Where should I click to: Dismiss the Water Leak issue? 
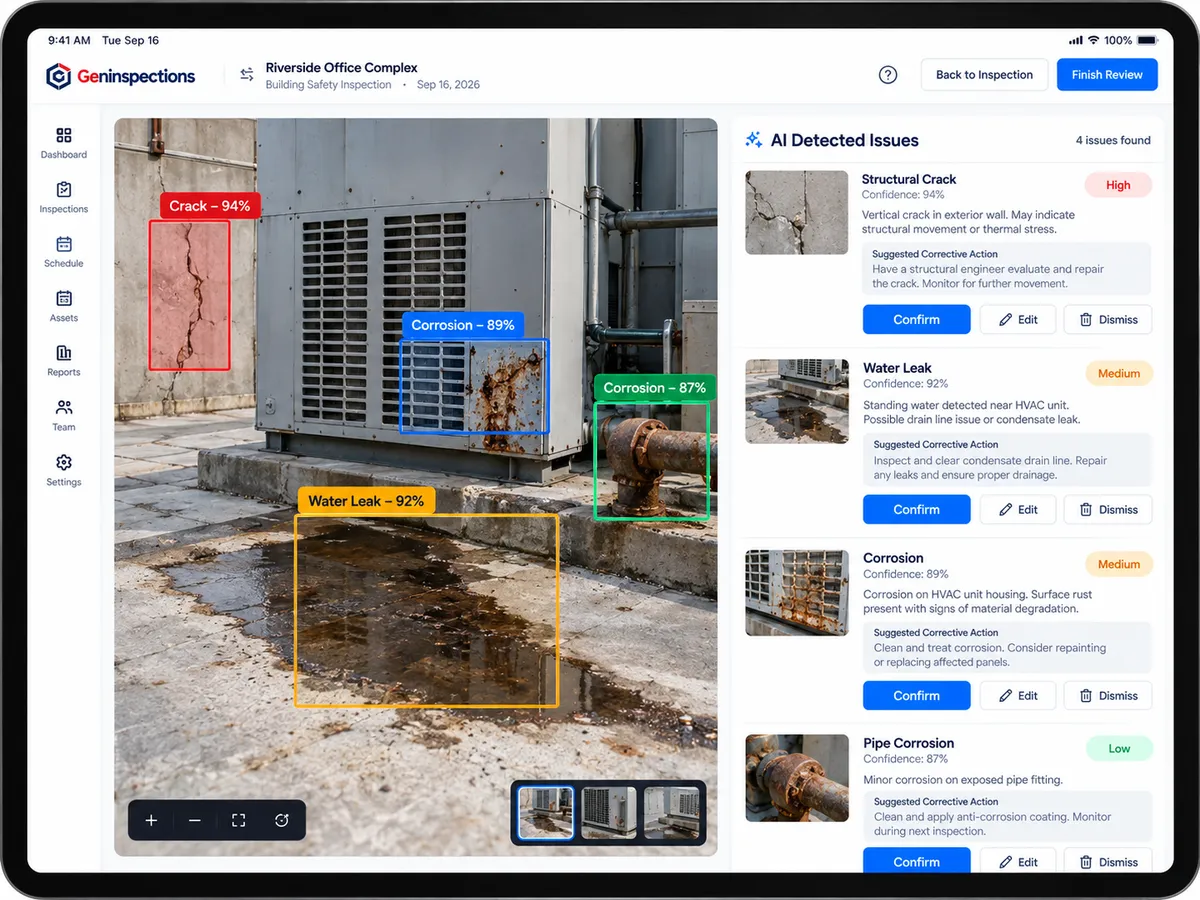(1108, 510)
